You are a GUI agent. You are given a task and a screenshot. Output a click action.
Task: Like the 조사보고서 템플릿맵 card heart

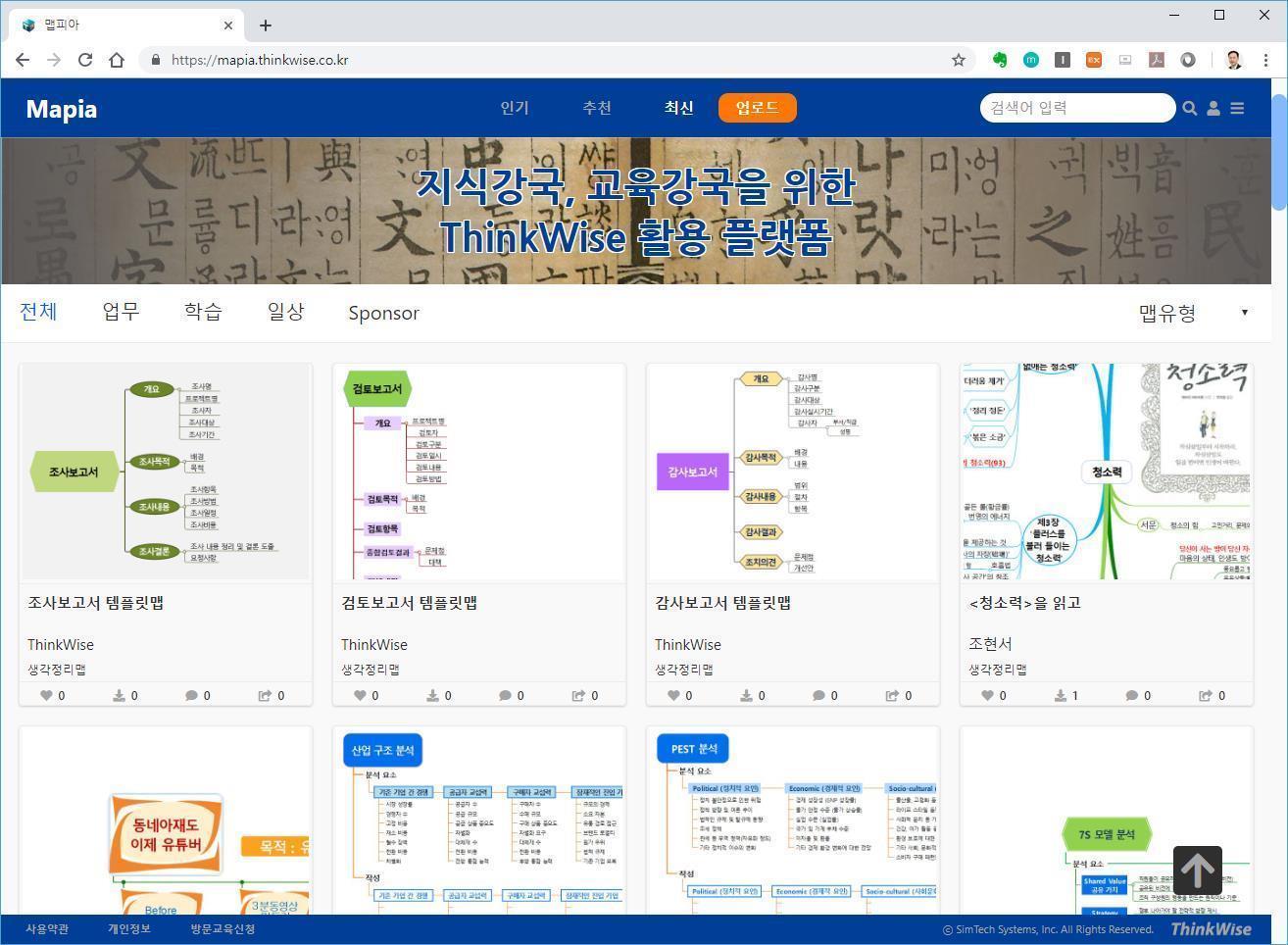pyautogui.click(x=46, y=695)
